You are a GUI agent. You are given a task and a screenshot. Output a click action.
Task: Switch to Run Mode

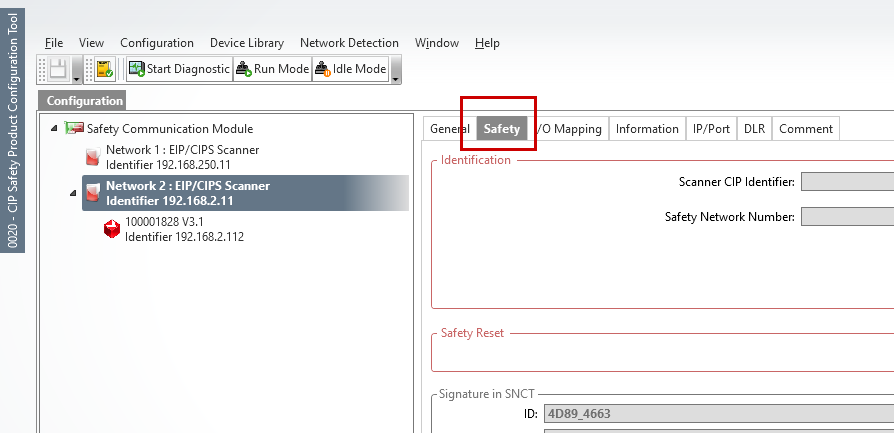pyautogui.click(x=273, y=69)
